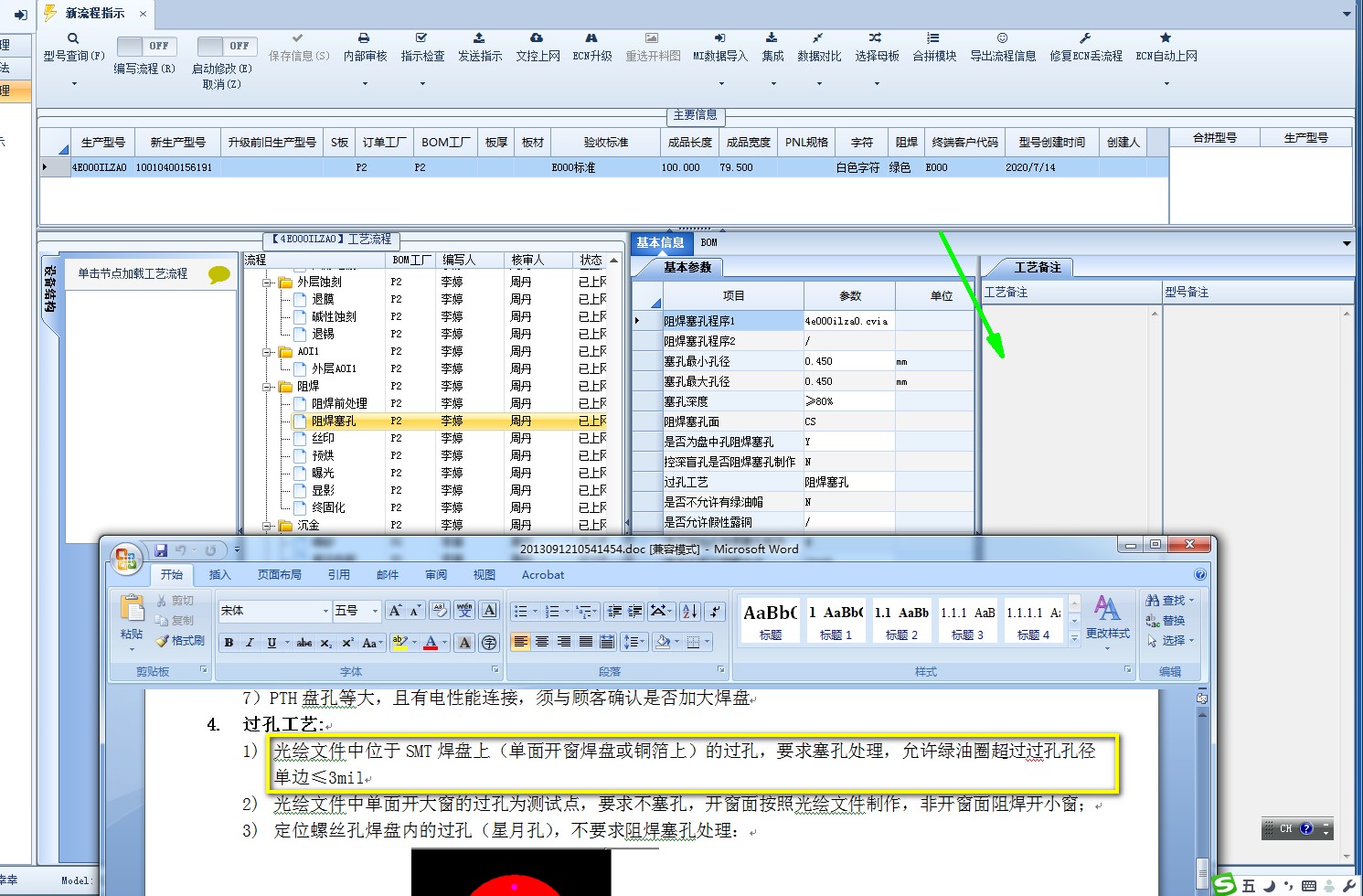Open 基本参数 sub-tab
1363x896 pixels.
[x=687, y=267]
